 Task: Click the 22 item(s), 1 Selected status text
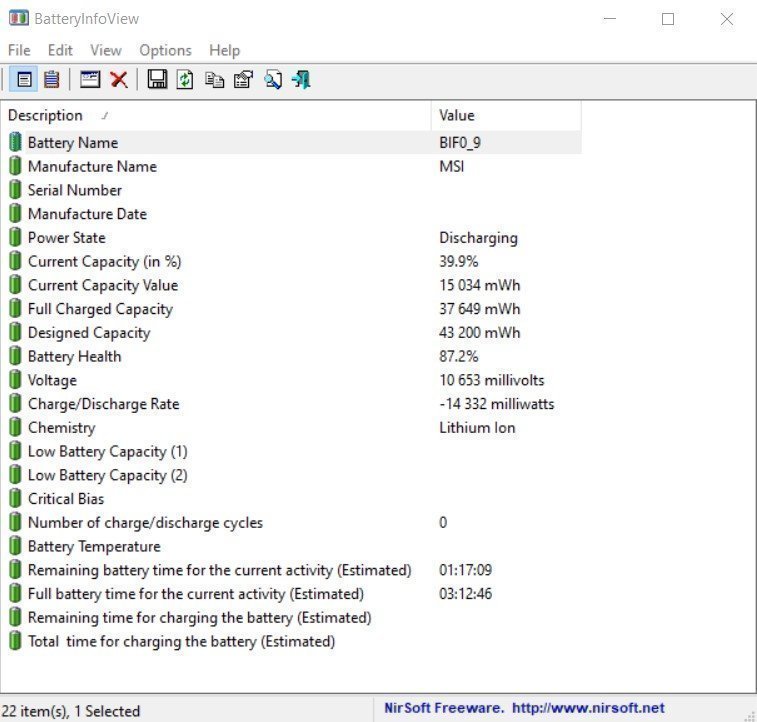point(70,711)
